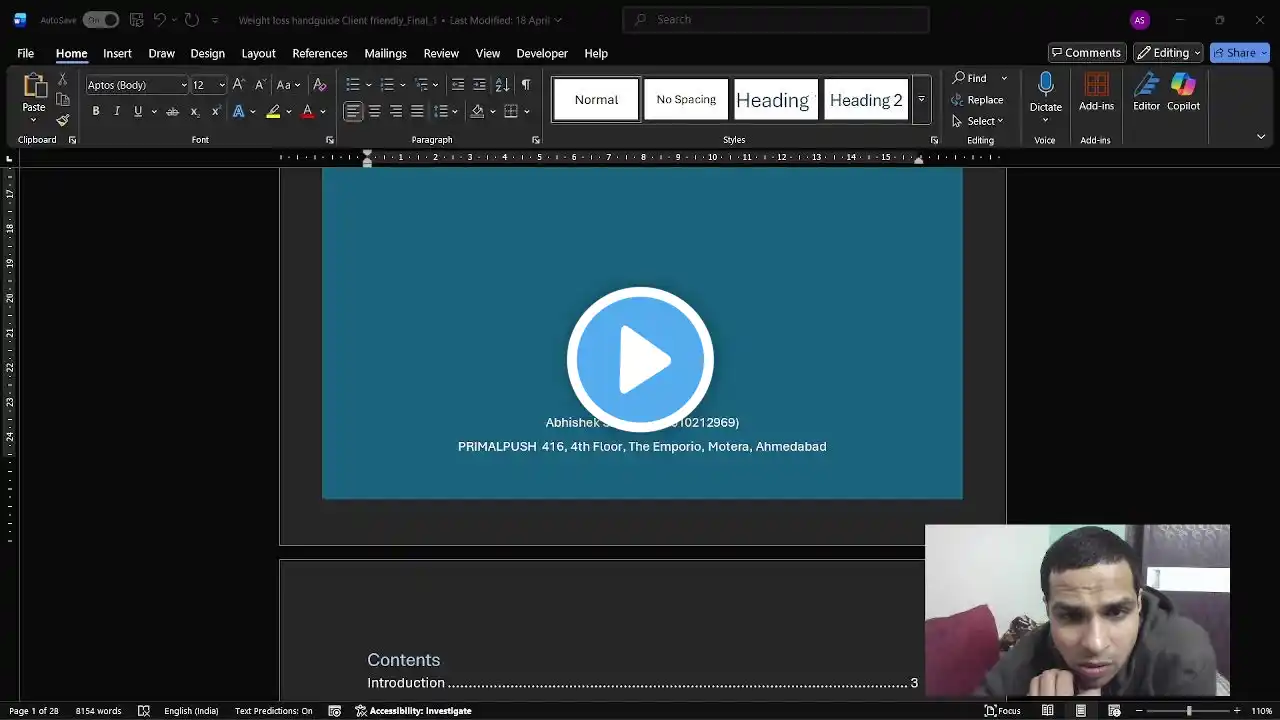Align paragraph text to the right
Image resolution: width=1280 pixels, height=720 pixels.
tap(396, 111)
